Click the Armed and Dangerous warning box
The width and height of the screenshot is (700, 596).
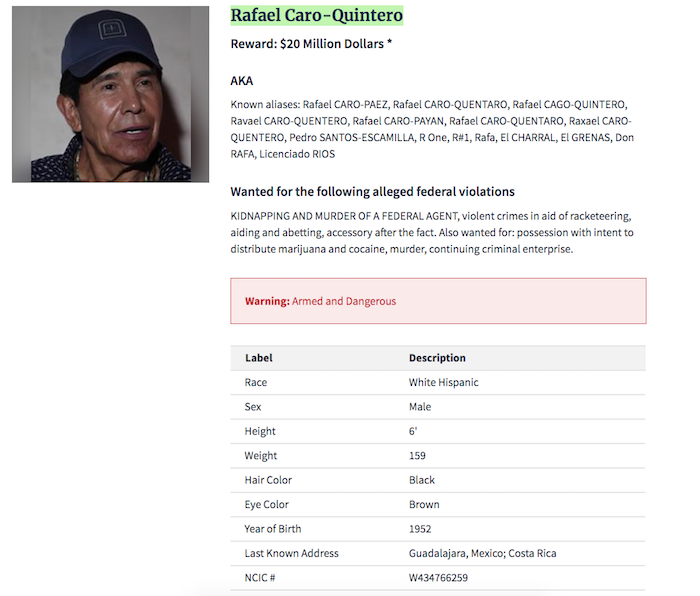438,301
